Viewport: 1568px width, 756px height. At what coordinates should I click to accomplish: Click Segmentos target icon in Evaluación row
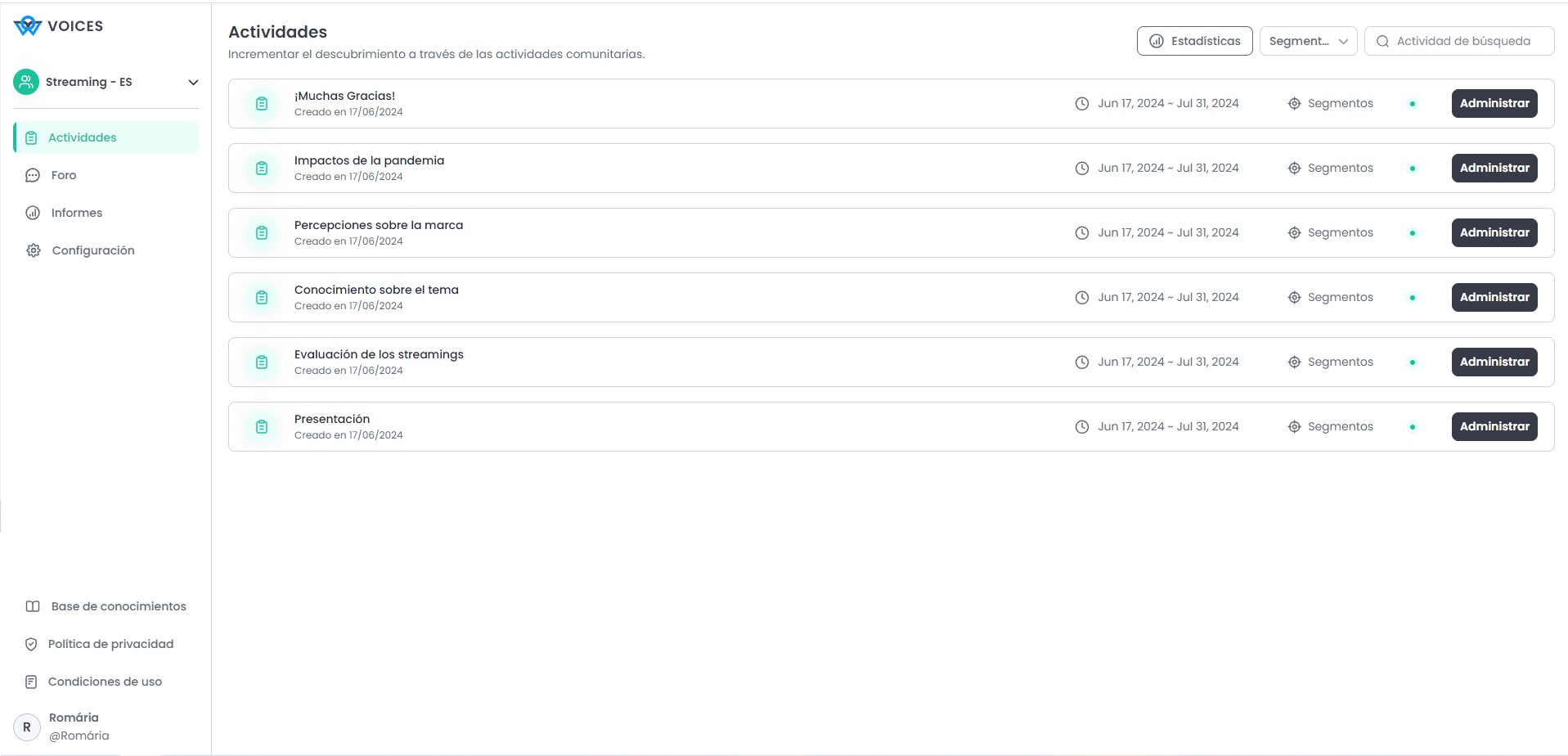click(x=1294, y=362)
